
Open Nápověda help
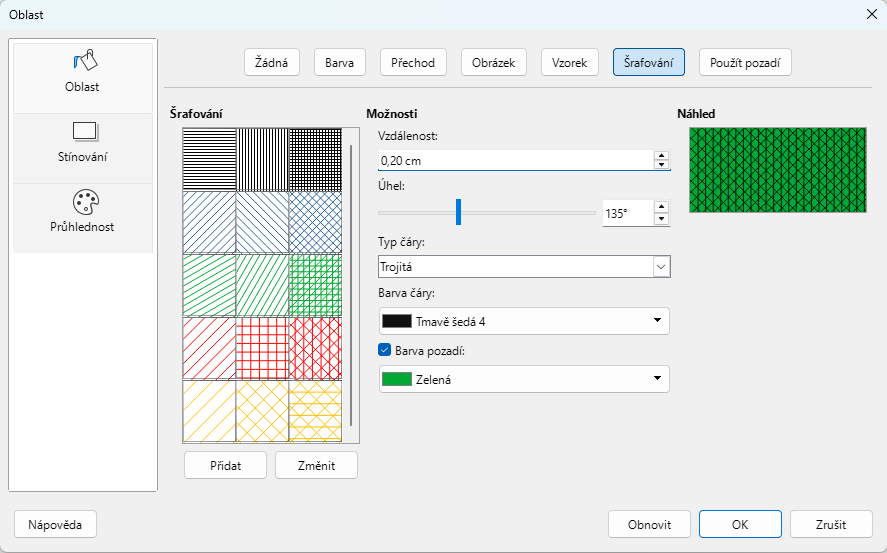(x=55, y=524)
